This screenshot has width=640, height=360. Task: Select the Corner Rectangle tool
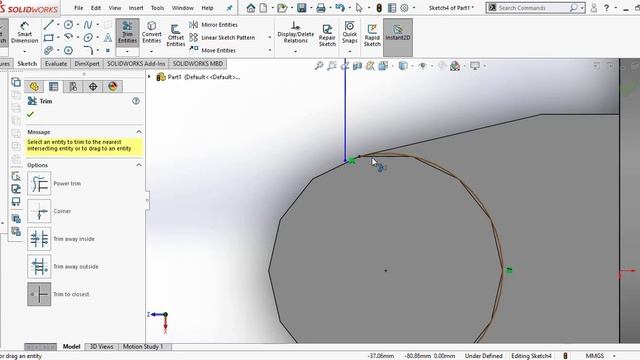tap(49, 38)
